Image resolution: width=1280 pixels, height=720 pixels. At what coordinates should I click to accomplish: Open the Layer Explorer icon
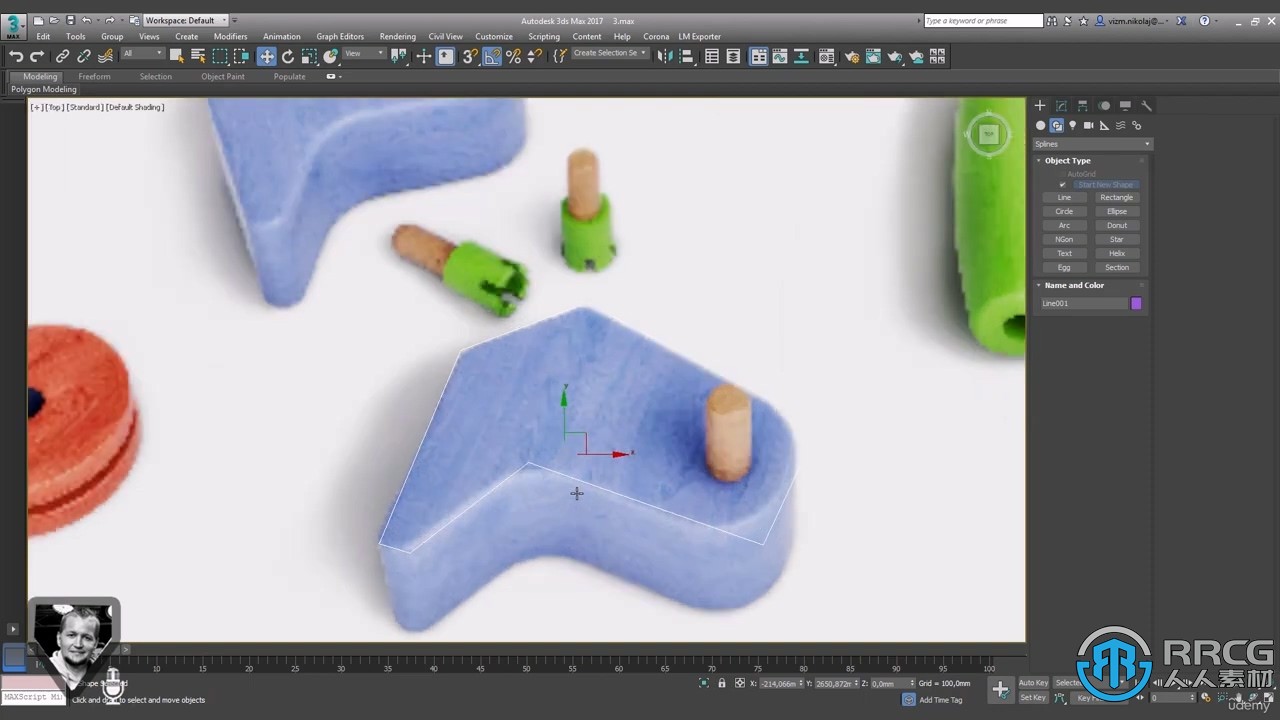coord(734,57)
